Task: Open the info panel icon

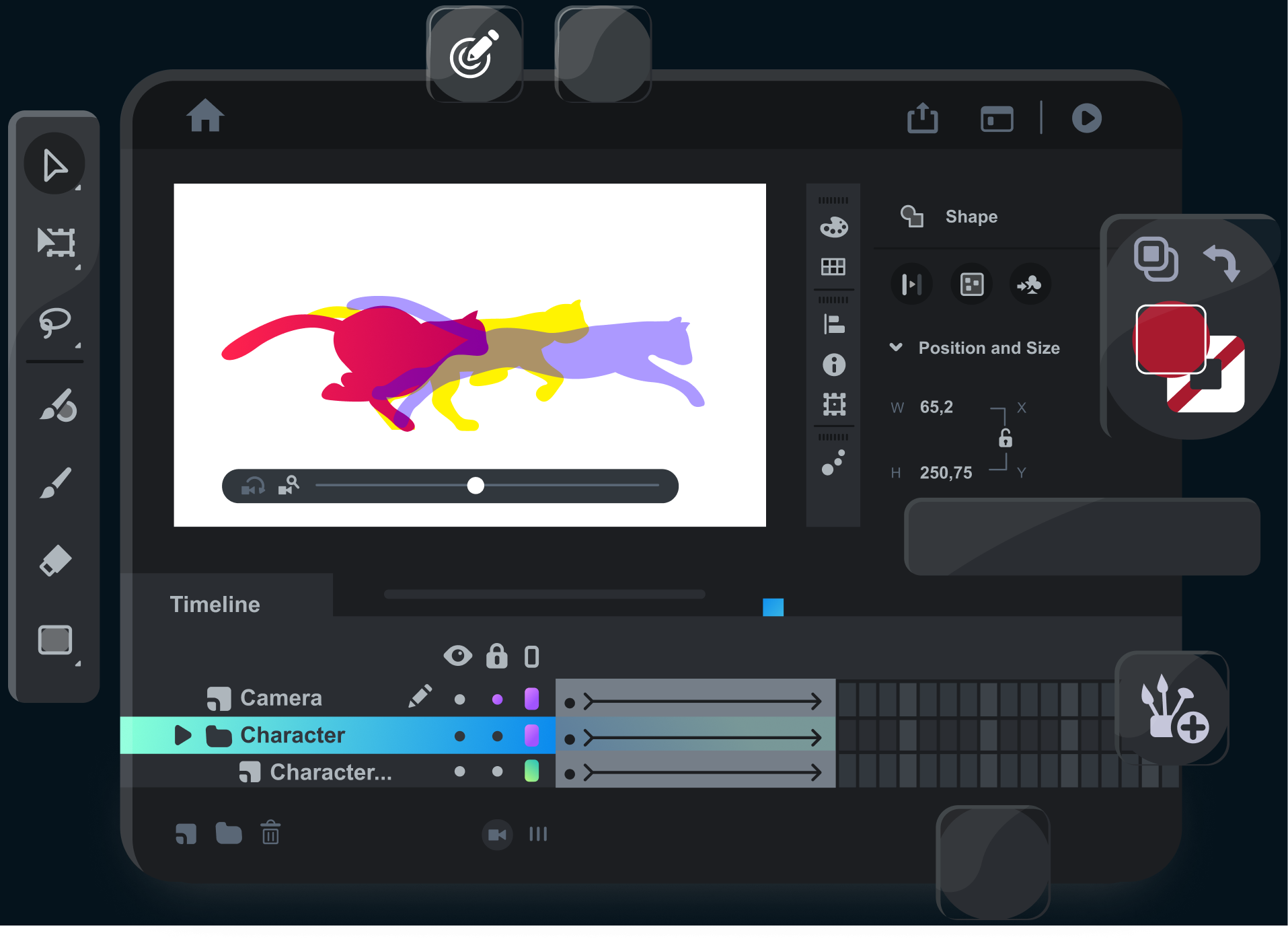Action: pos(833,365)
